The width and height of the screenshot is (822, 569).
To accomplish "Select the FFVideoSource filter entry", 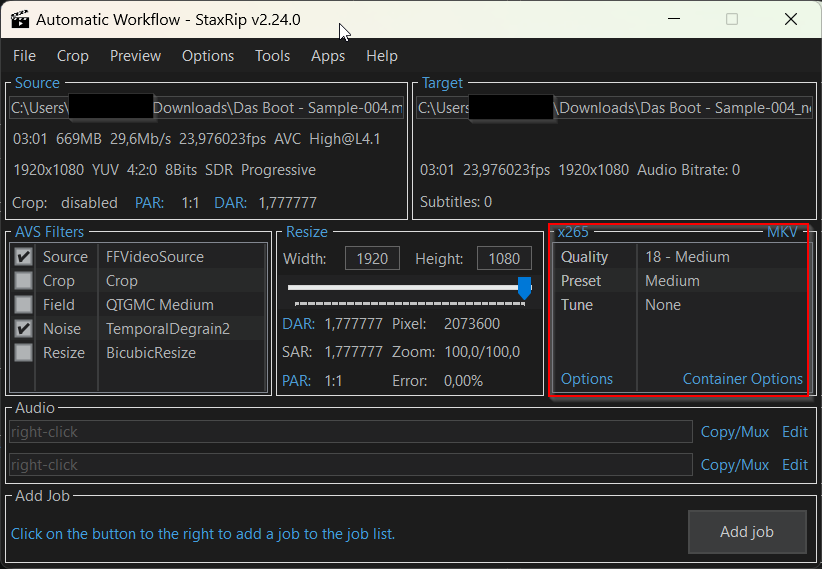I will click(x=155, y=256).
